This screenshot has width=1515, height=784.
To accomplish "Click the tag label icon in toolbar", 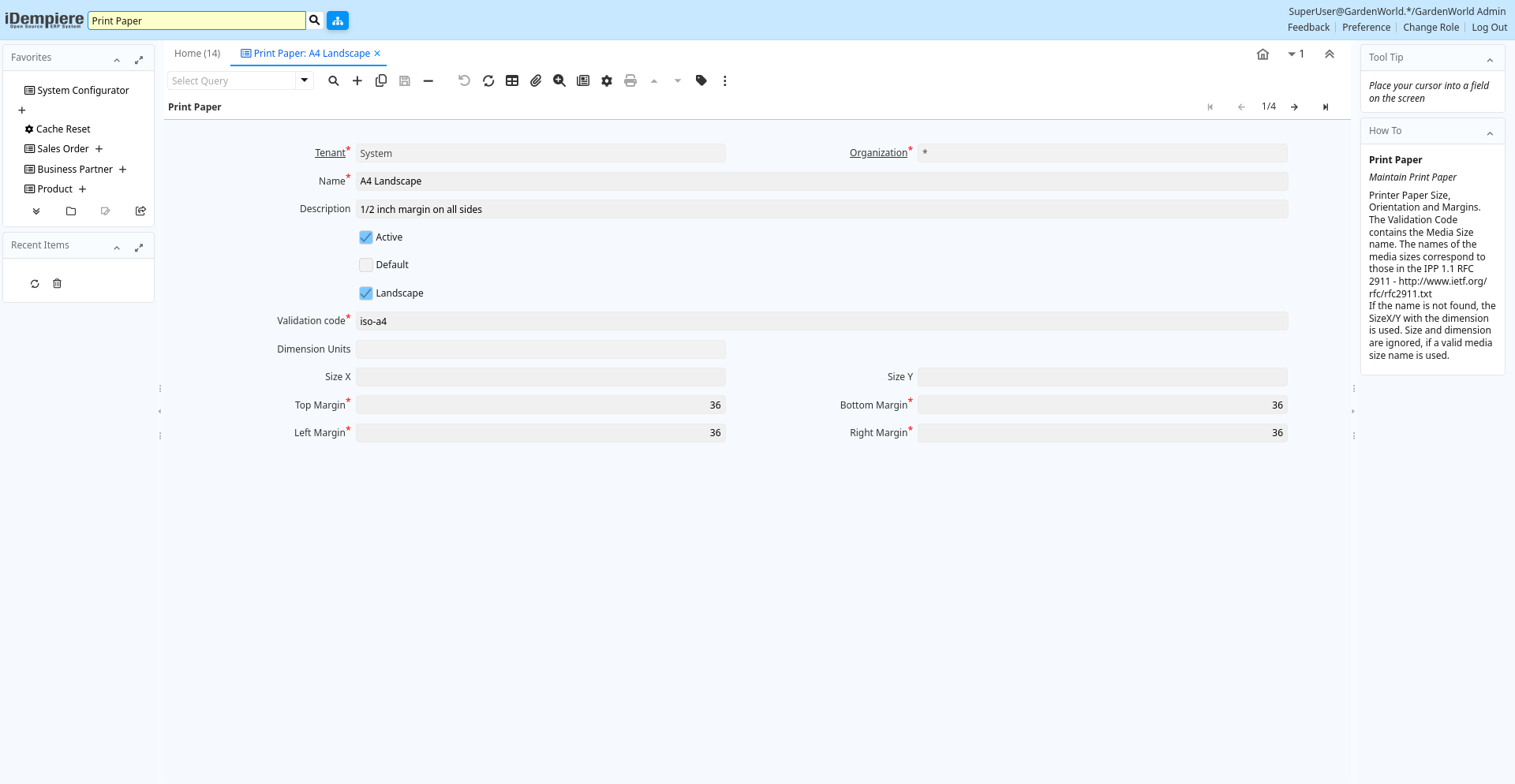I will 701,80.
